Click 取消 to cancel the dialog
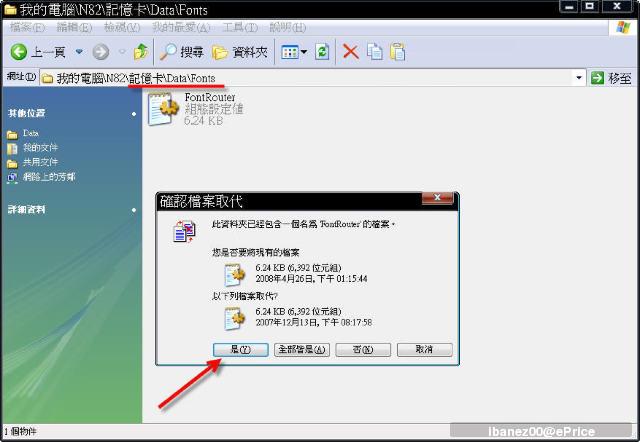Screen dimensions: 640x442 point(424,349)
